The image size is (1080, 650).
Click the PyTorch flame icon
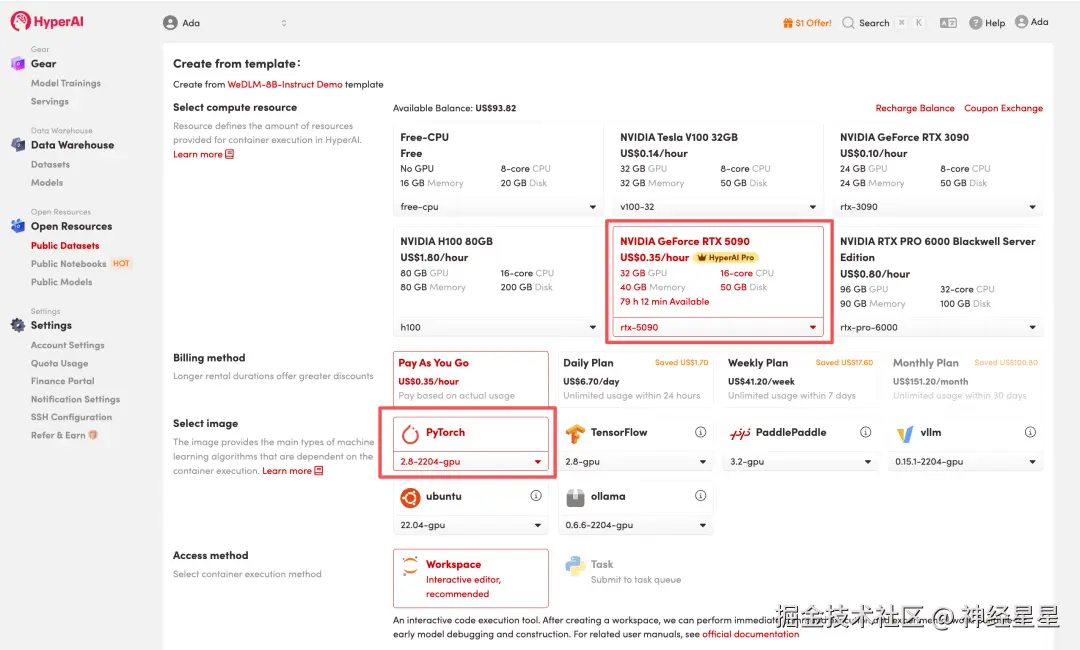point(411,434)
